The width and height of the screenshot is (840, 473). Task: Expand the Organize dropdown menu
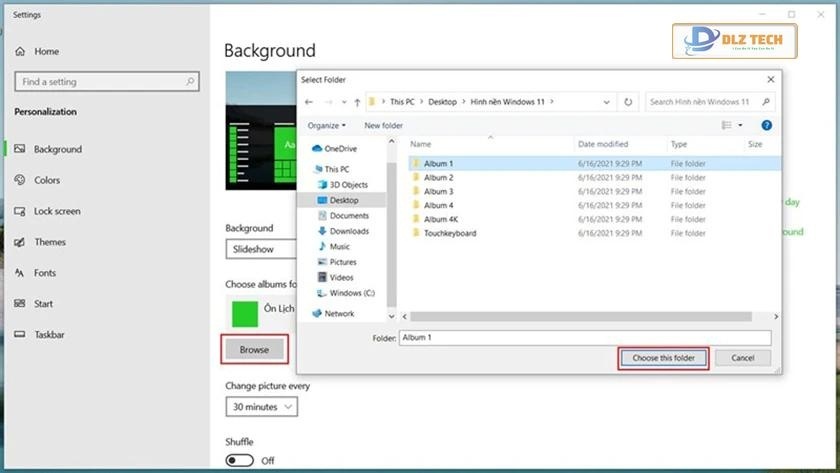click(x=327, y=125)
